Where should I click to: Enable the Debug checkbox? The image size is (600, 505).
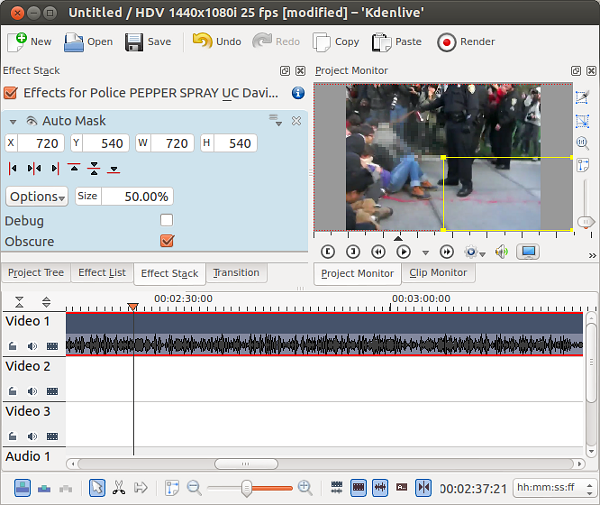pos(167,220)
